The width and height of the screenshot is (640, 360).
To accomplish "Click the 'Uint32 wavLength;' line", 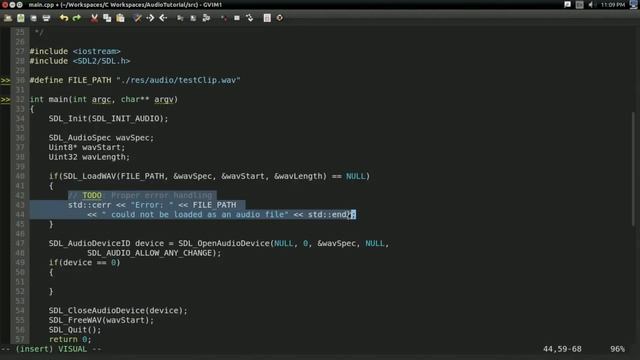I will tap(89, 157).
